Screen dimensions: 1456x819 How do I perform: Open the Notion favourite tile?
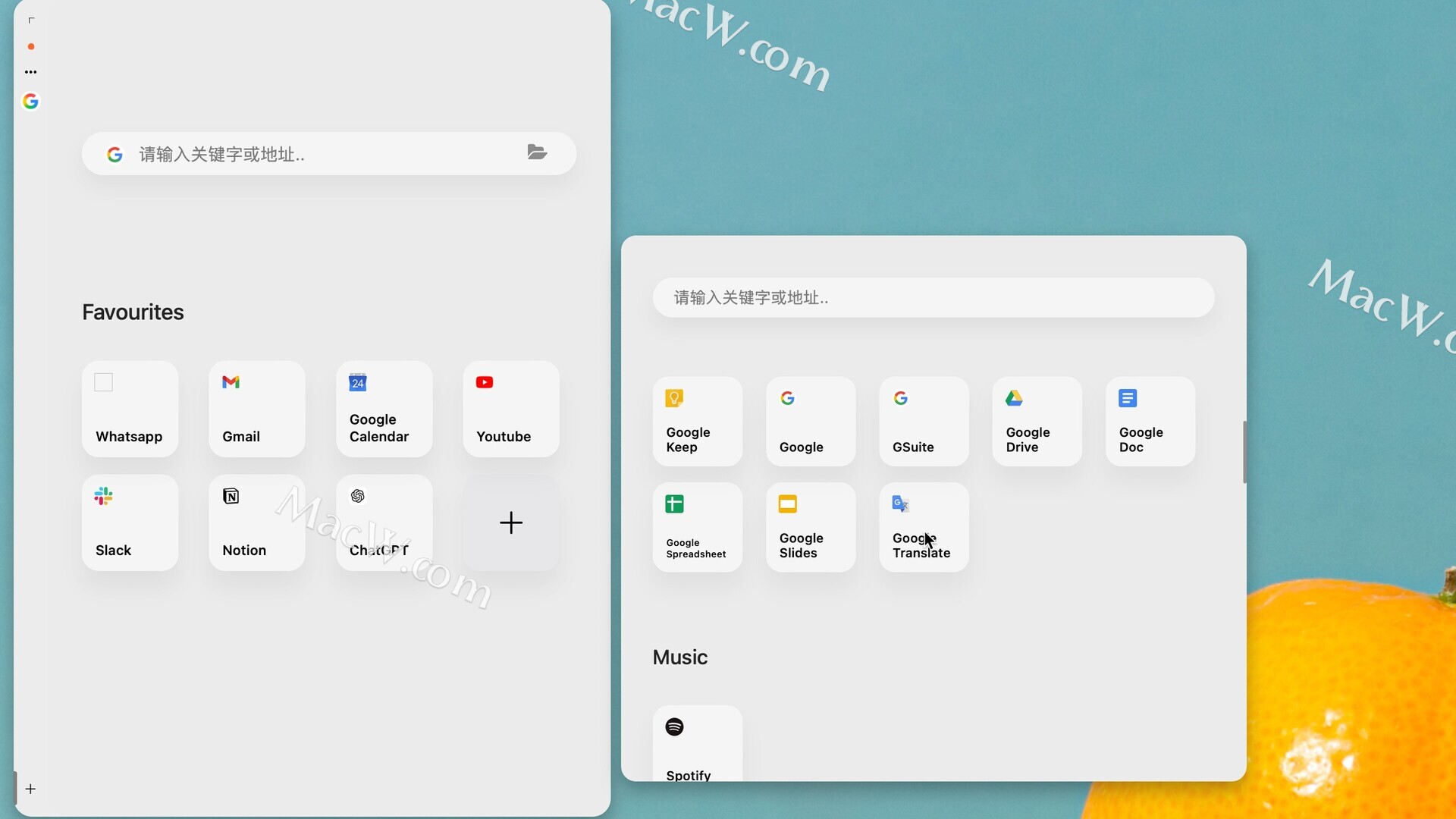click(x=256, y=522)
